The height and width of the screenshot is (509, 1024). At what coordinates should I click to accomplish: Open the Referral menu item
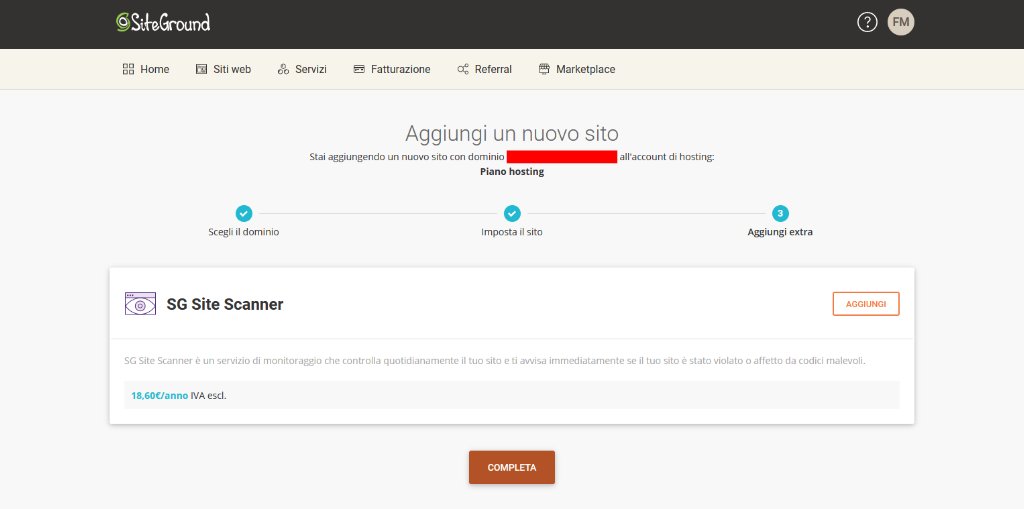tap(485, 69)
